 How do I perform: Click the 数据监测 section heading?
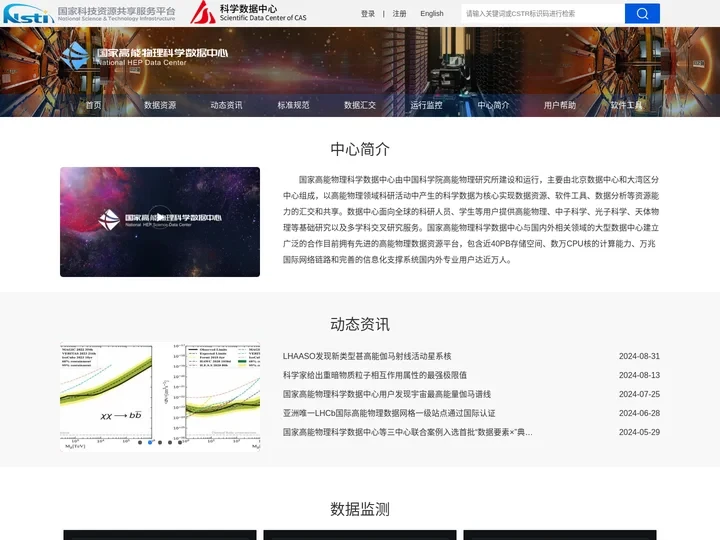[360, 509]
